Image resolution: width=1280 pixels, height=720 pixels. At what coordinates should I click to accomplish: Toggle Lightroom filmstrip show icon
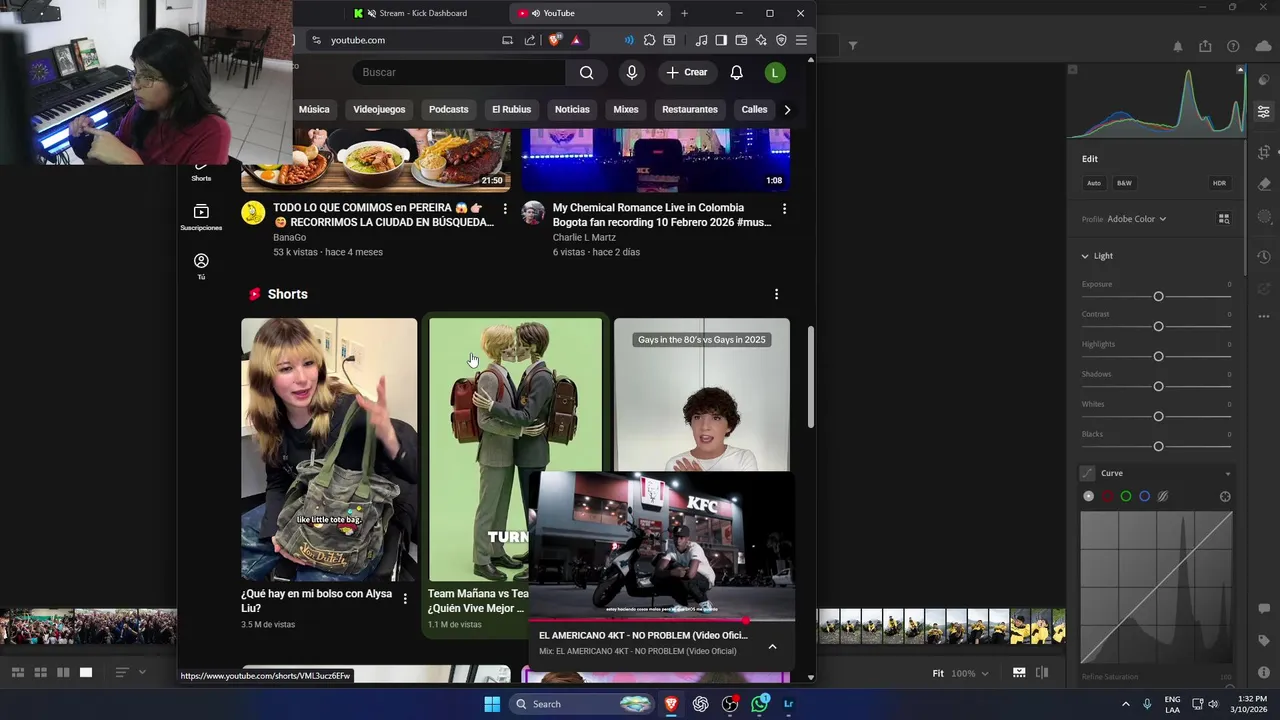(1019, 673)
